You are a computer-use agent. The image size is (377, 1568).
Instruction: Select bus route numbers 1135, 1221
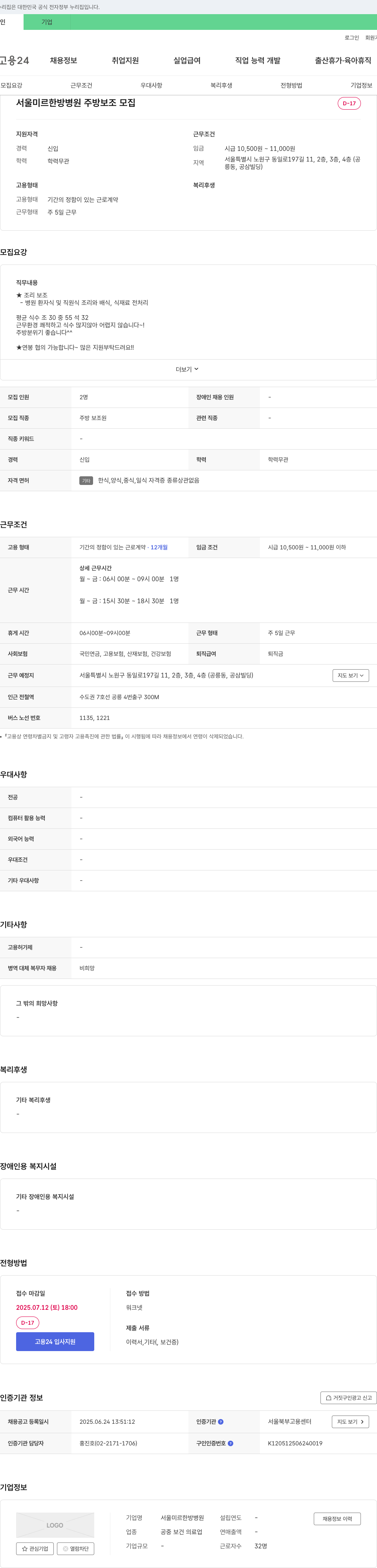pyautogui.click(x=94, y=718)
